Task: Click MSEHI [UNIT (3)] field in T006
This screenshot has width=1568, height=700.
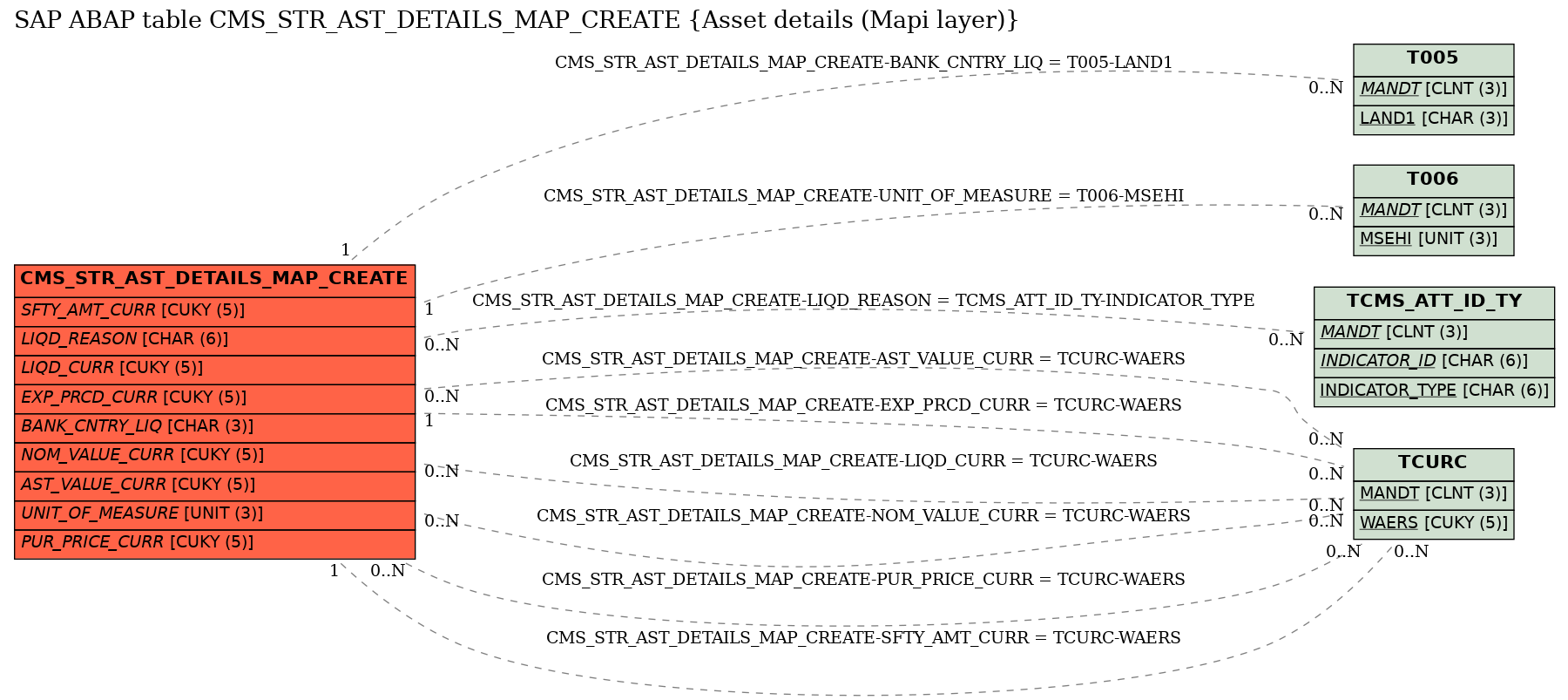Action: click(1433, 241)
